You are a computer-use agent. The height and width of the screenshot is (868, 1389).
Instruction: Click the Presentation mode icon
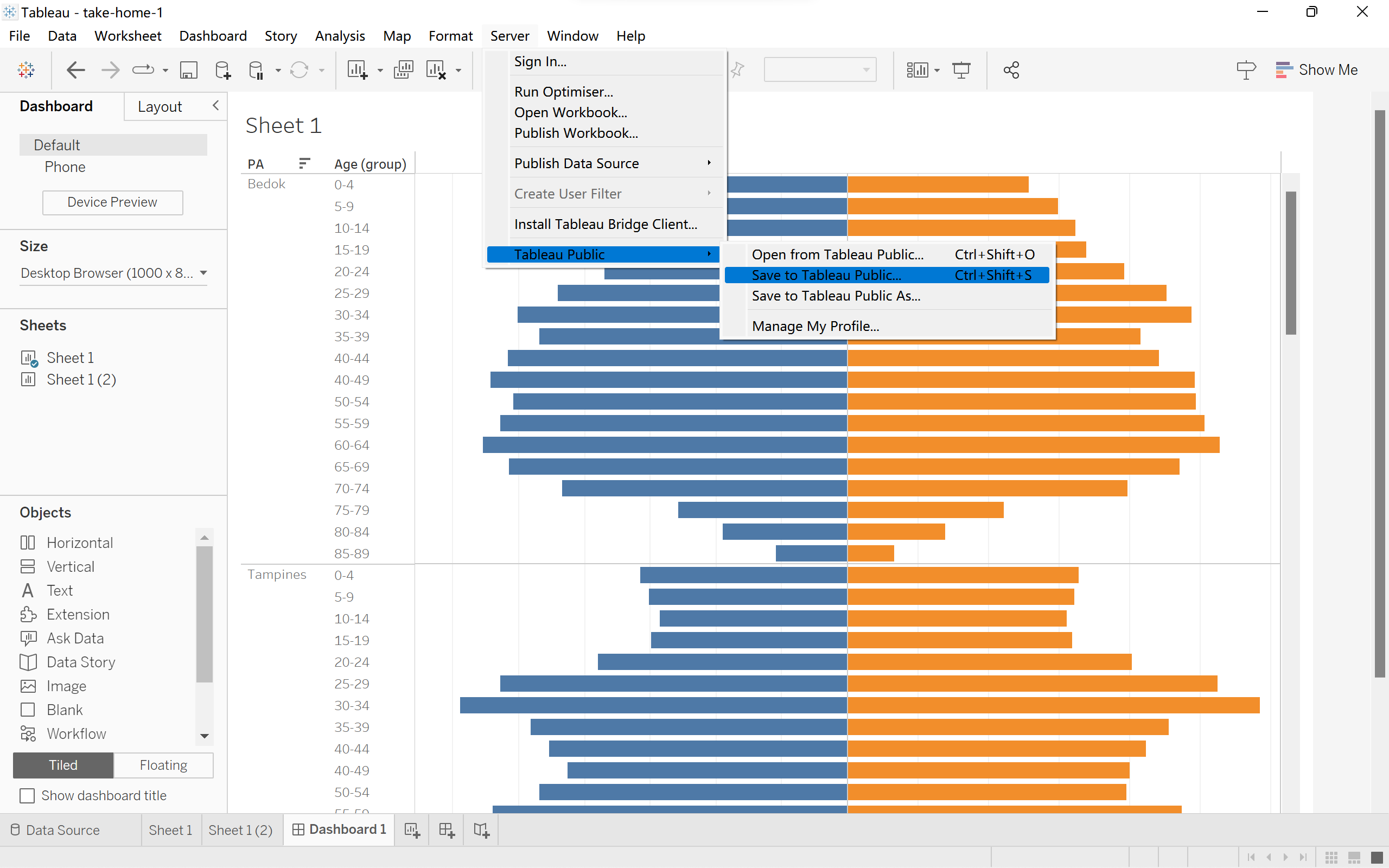(961, 70)
